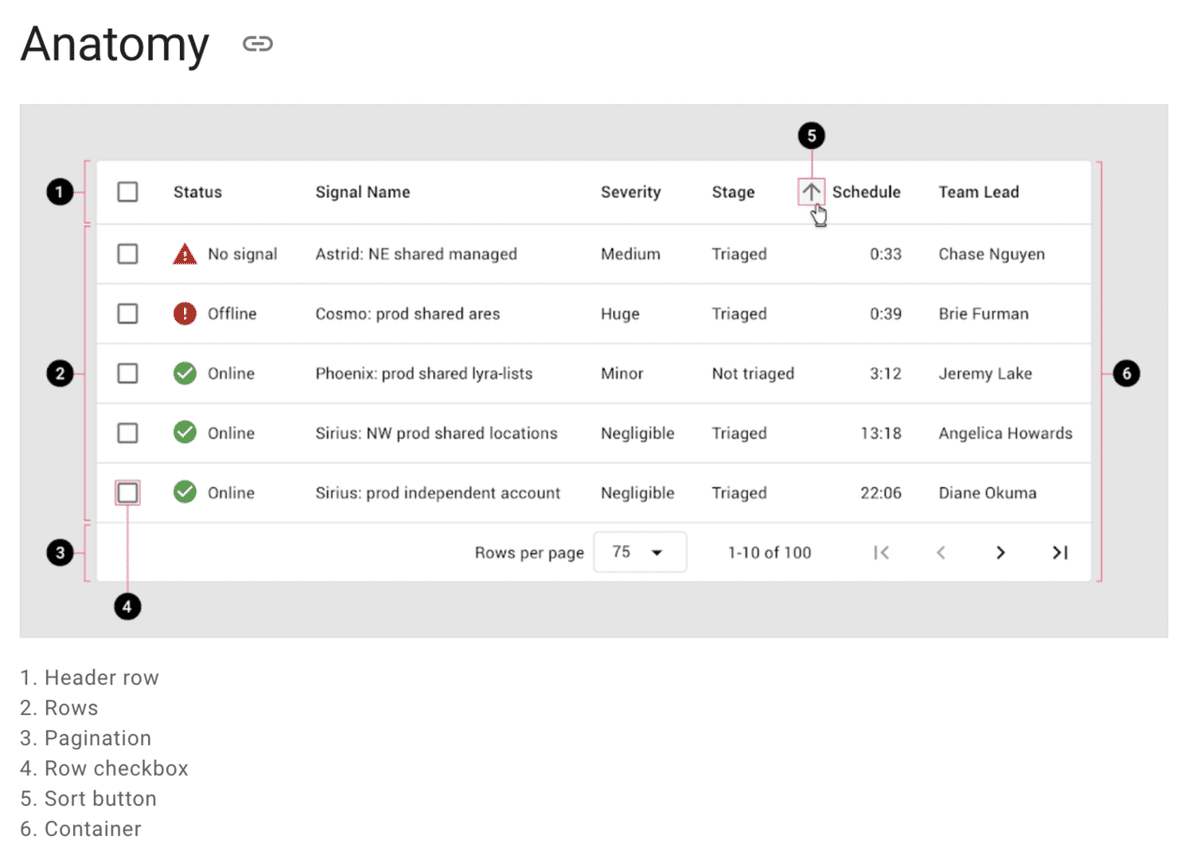Click the Huge severity cell
Viewport: 1200px width, 863px height.
(x=619, y=314)
